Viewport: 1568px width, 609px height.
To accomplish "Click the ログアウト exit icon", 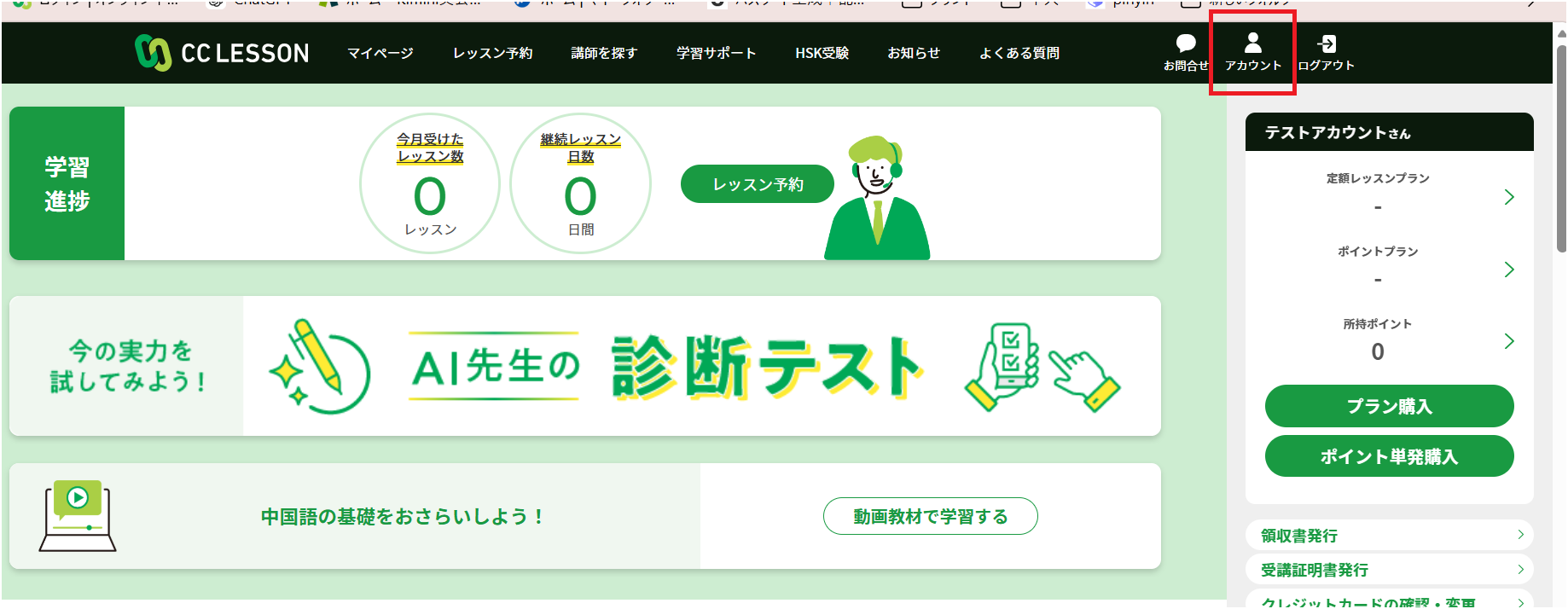I will click(1327, 43).
